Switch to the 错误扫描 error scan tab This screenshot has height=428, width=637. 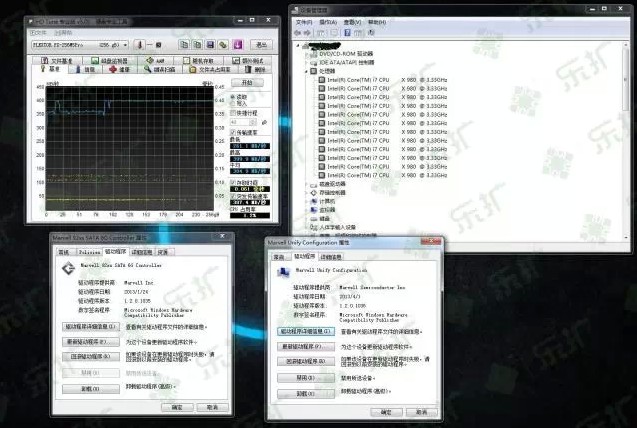tap(159, 69)
